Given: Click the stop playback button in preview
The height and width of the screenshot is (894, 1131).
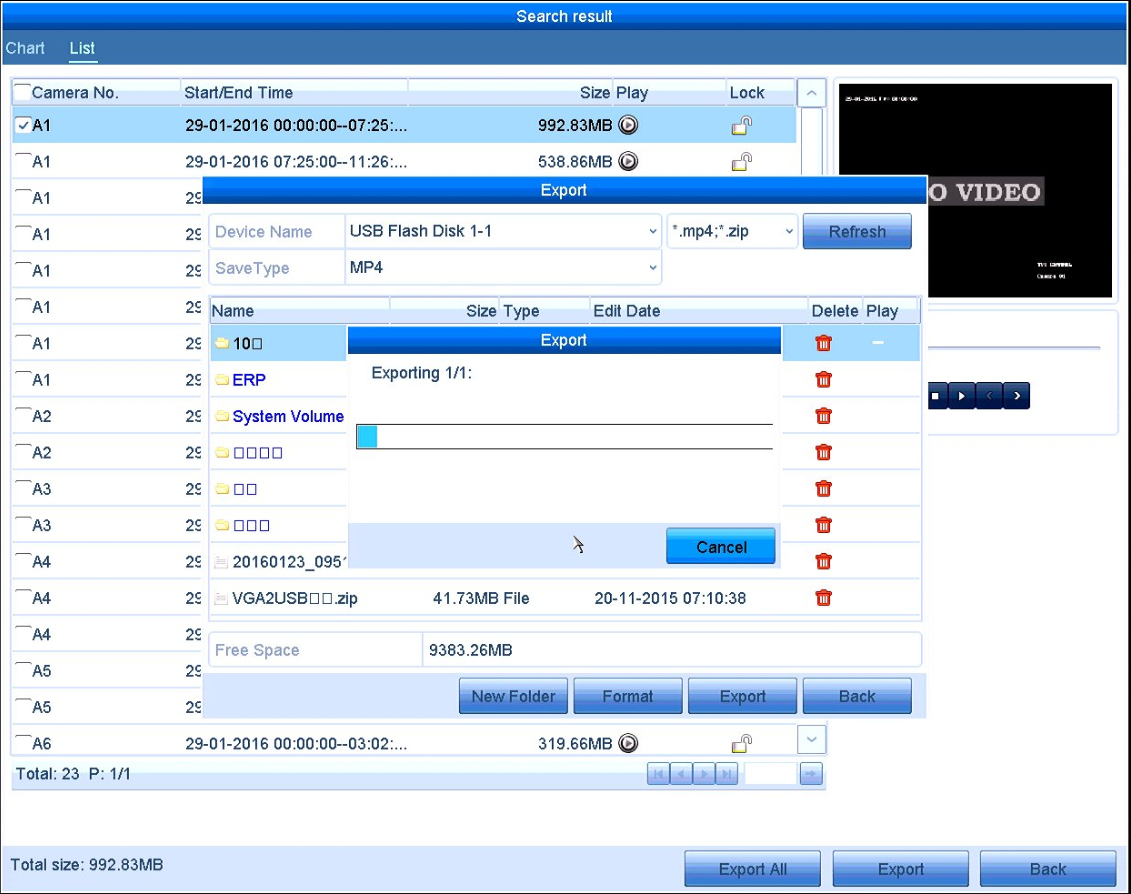Looking at the screenshot, I should point(936,395).
